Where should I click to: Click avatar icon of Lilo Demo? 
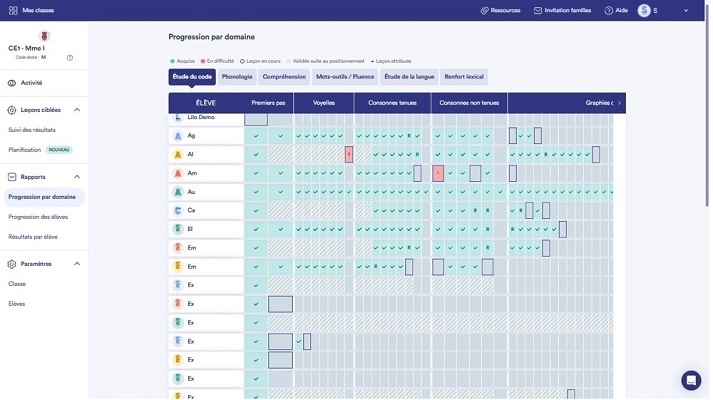click(x=178, y=118)
